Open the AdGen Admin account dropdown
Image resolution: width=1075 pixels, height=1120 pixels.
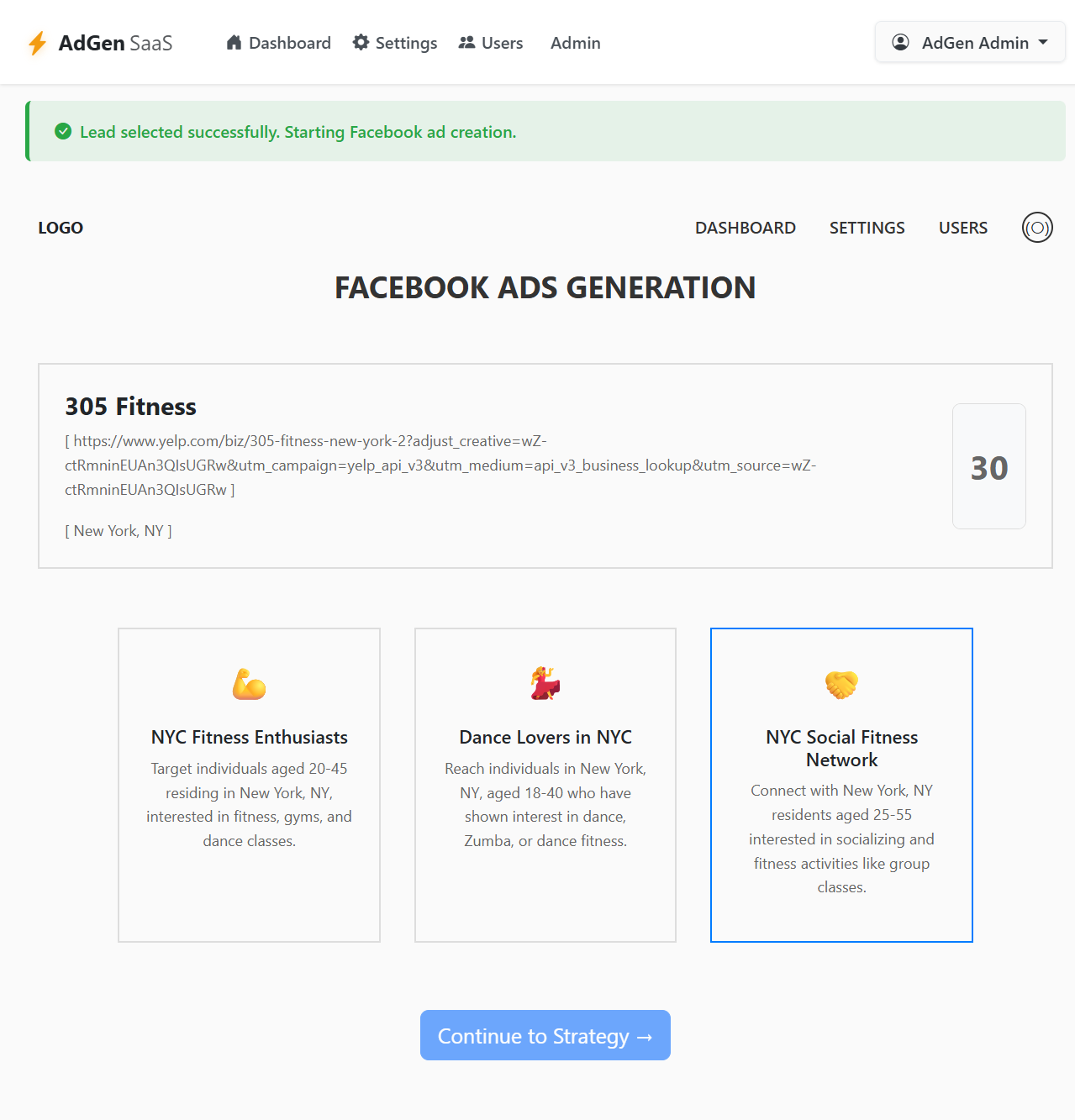[x=970, y=42]
